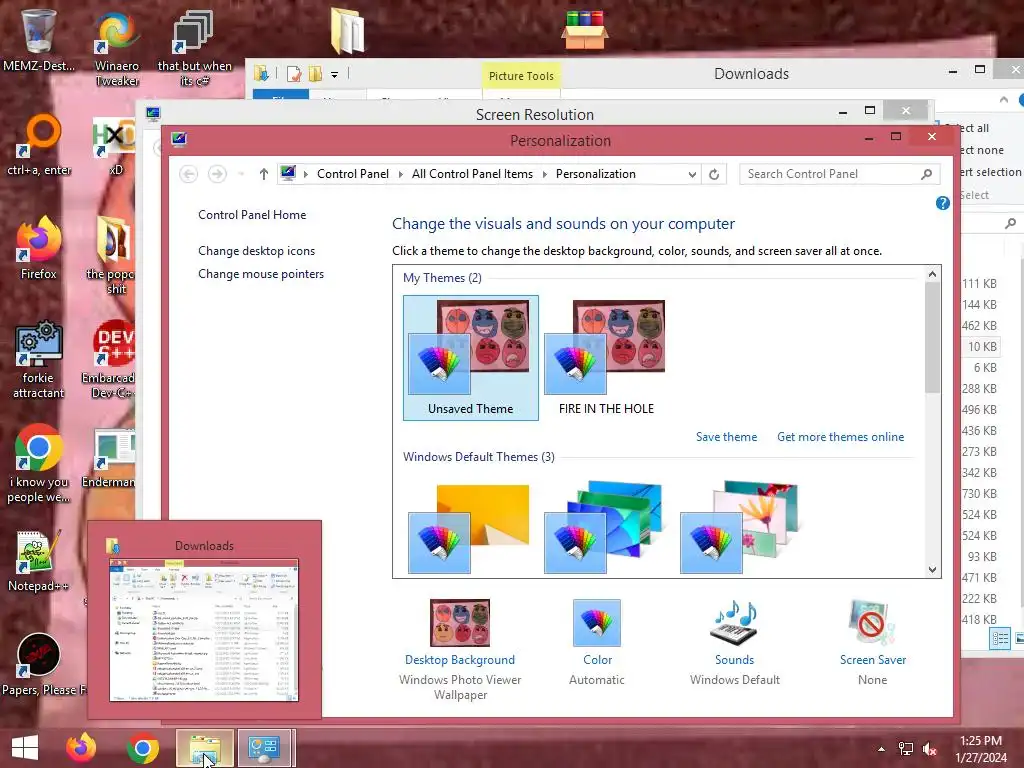Collapse the Downloads window ribbon
The height and width of the screenshot is (768, 1024).
[1004, 99]
